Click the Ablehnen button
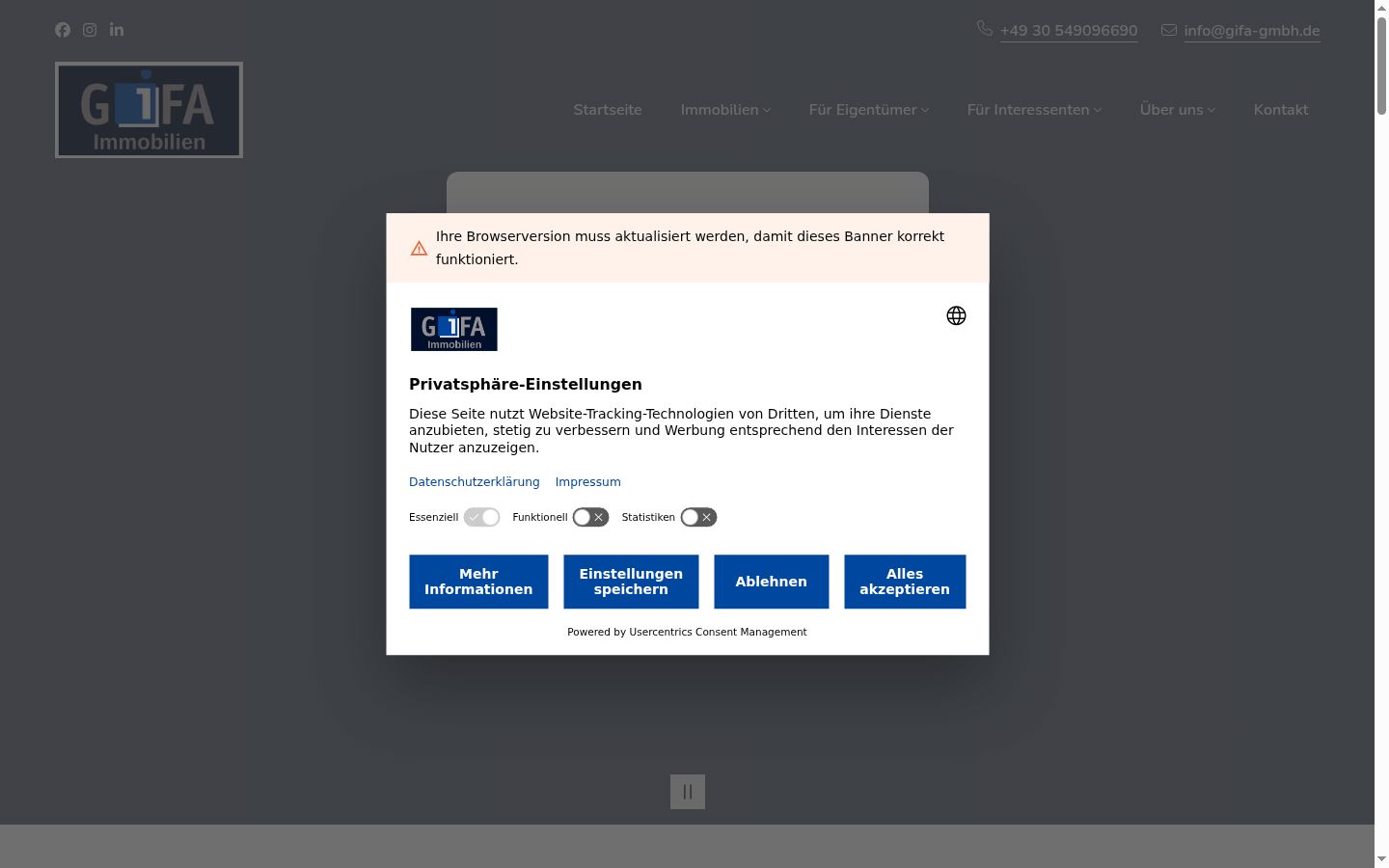1389x868 pixels. point(772,582)
